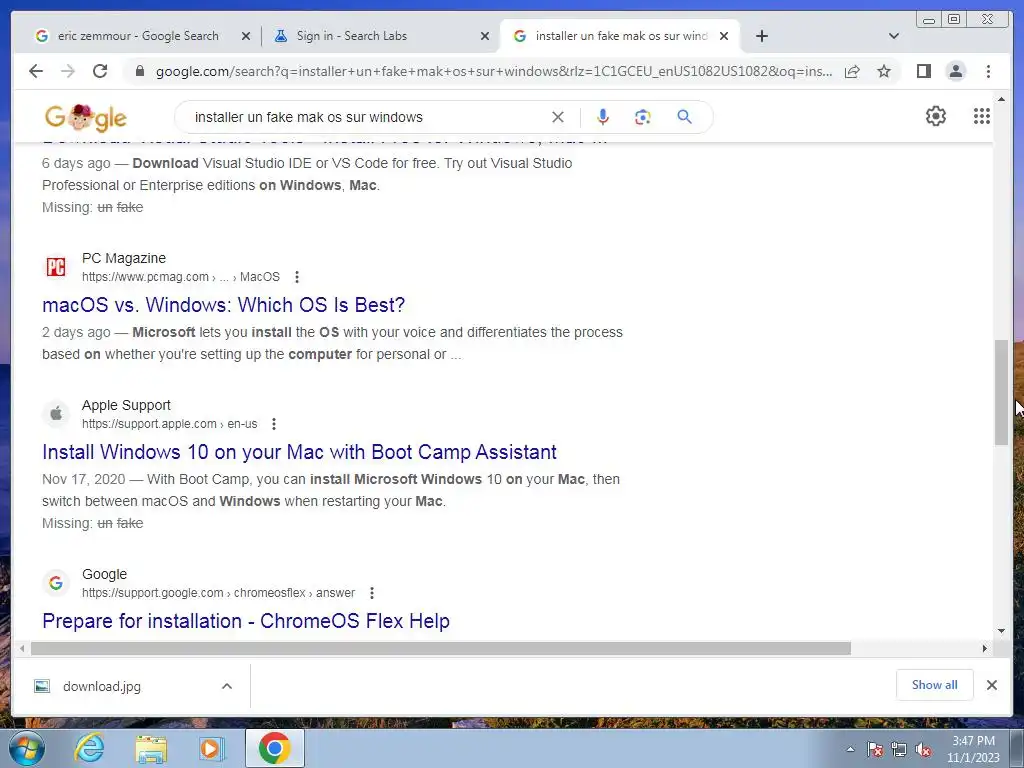Open Prepare for installation ChromeOS Flex Help

pyautogui.click(x=246, y=621)
